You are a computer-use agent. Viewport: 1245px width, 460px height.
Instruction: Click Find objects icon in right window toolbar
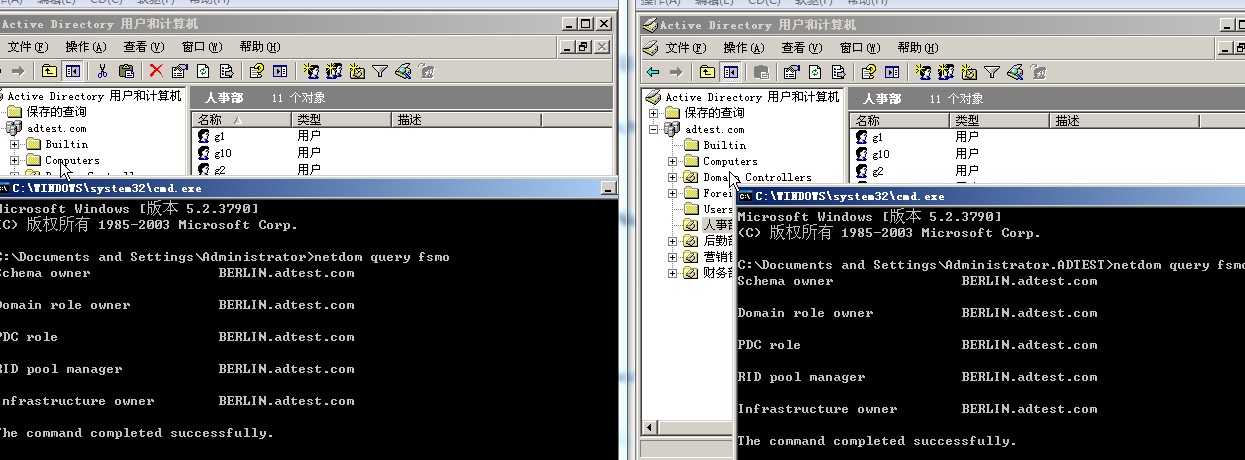(1014, 72)
